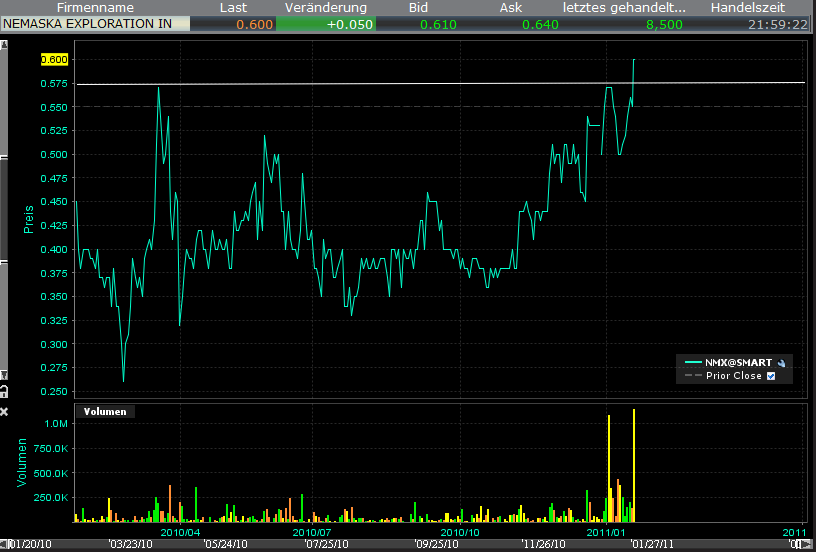Image resolution: width=816 pixels, height=552 pixels.
Task: Click left arrow of bottom time scrollbar
Action: [4, 545]
